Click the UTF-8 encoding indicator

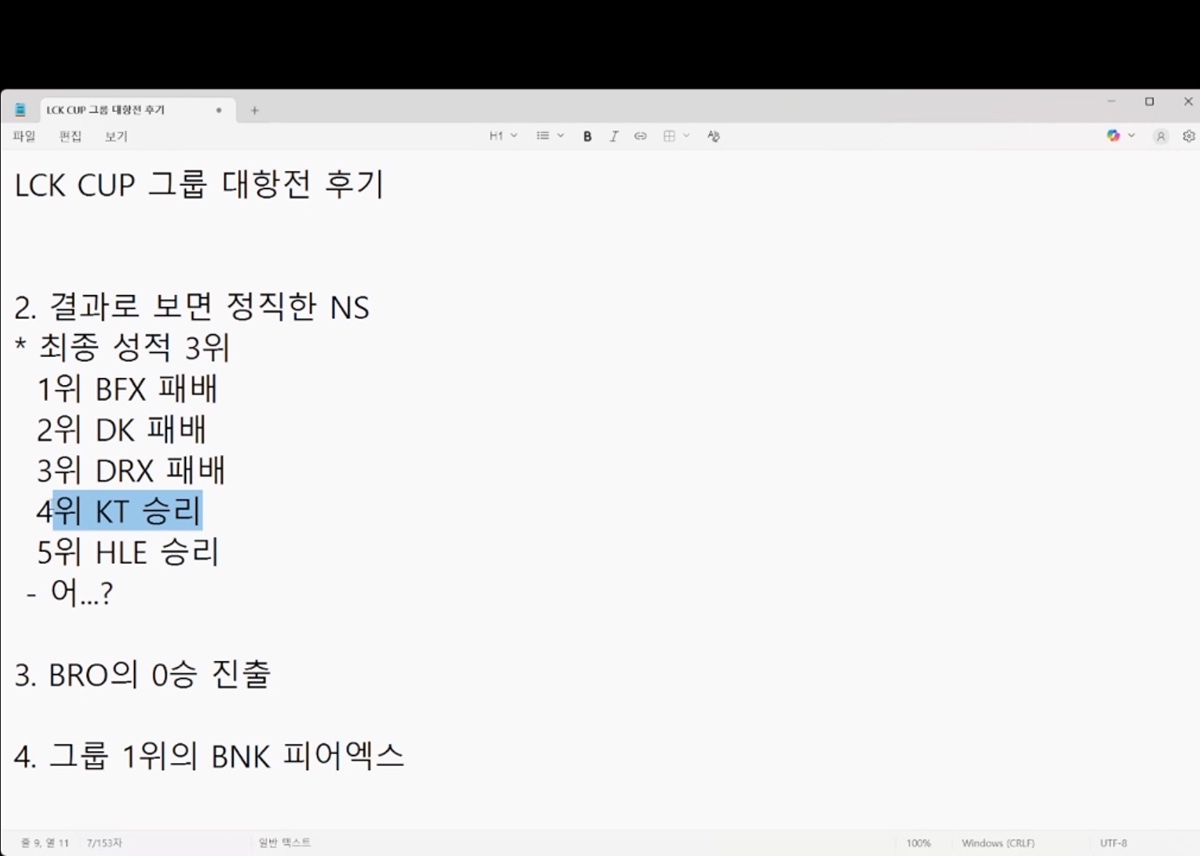click(x=1113, y=843)
